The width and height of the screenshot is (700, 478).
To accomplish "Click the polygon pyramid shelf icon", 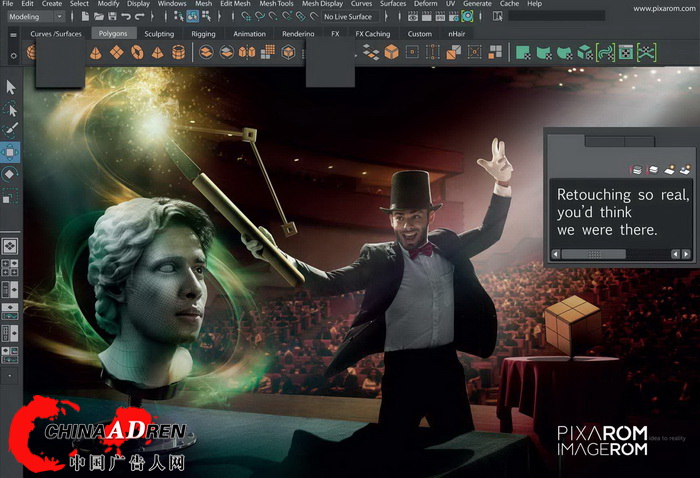I will pos(157,52).
